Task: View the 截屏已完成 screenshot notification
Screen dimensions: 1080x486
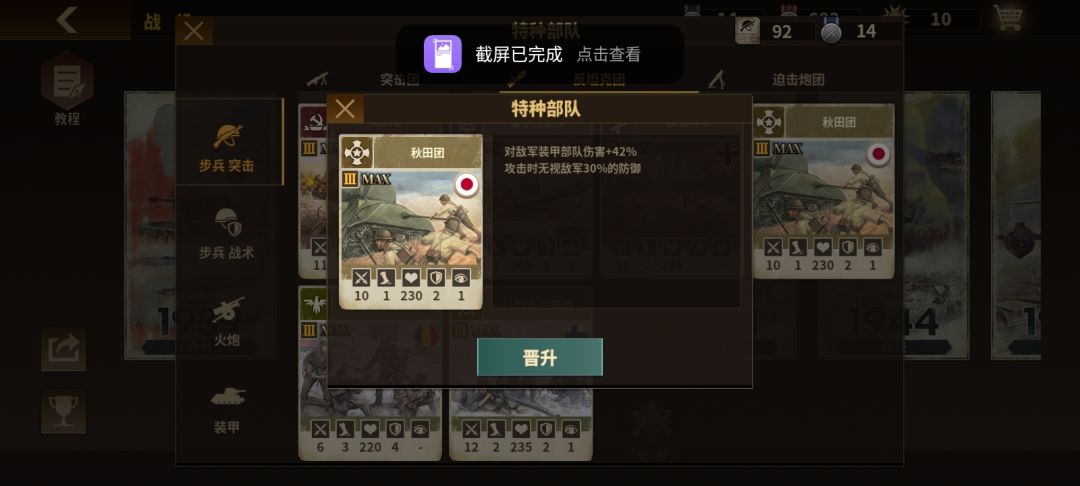Action: (539, 54)
